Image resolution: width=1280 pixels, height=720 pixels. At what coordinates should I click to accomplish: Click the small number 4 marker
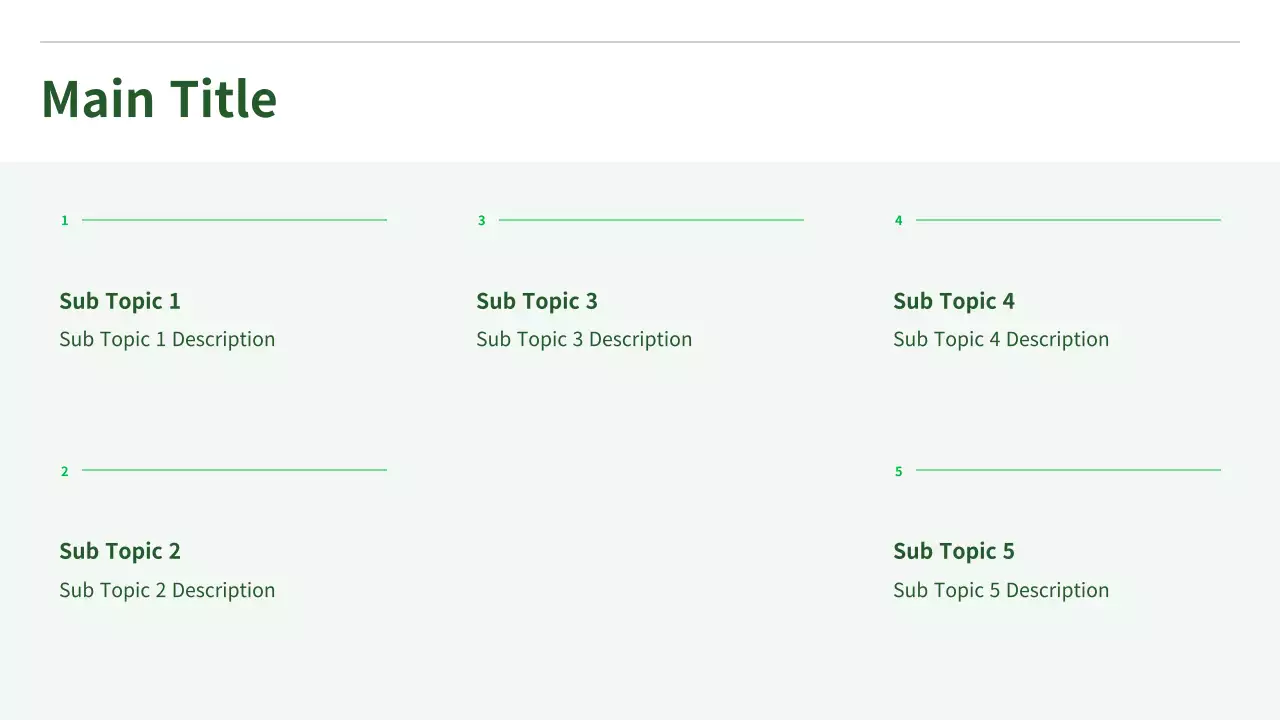[x=898, y=221]
